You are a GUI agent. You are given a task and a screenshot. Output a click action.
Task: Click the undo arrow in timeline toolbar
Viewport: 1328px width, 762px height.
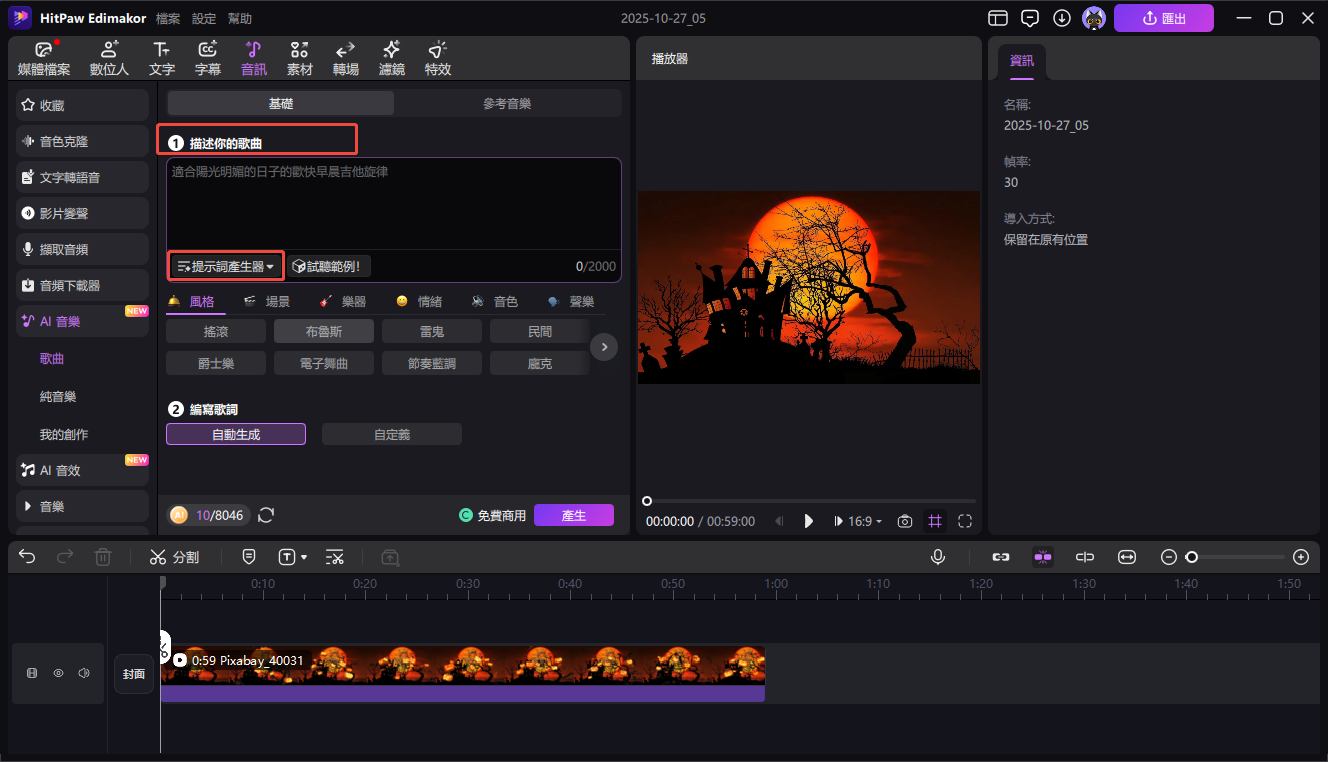tap(27, 557)
